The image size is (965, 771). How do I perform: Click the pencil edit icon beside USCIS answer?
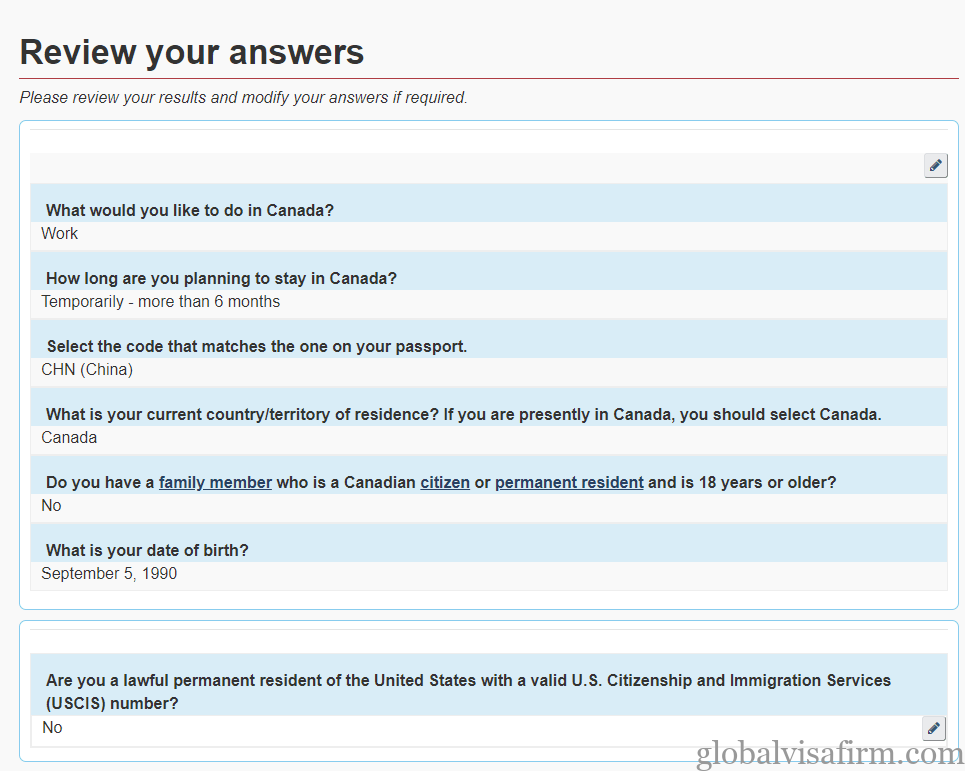click(x=934, y=729)
